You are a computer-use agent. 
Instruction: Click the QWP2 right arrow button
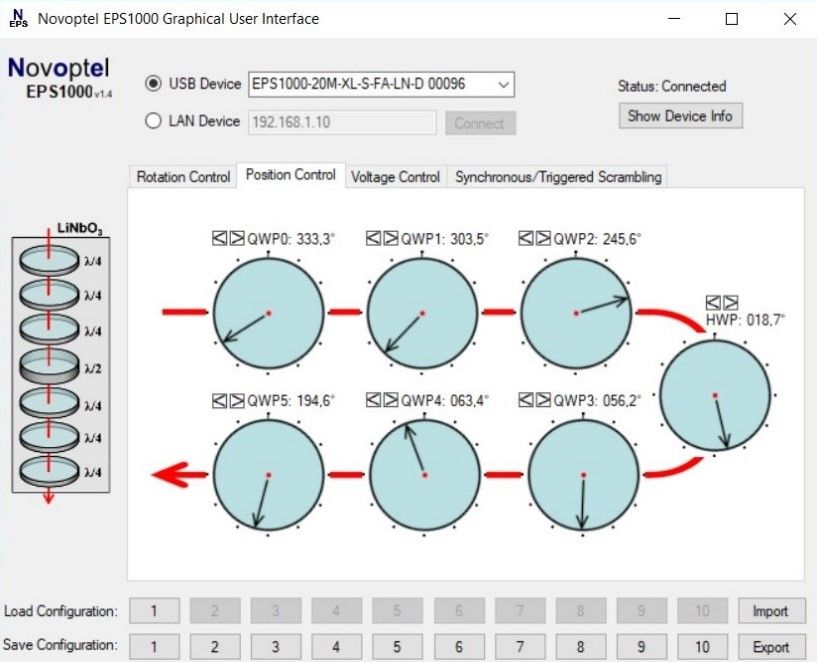click(543, 239)
